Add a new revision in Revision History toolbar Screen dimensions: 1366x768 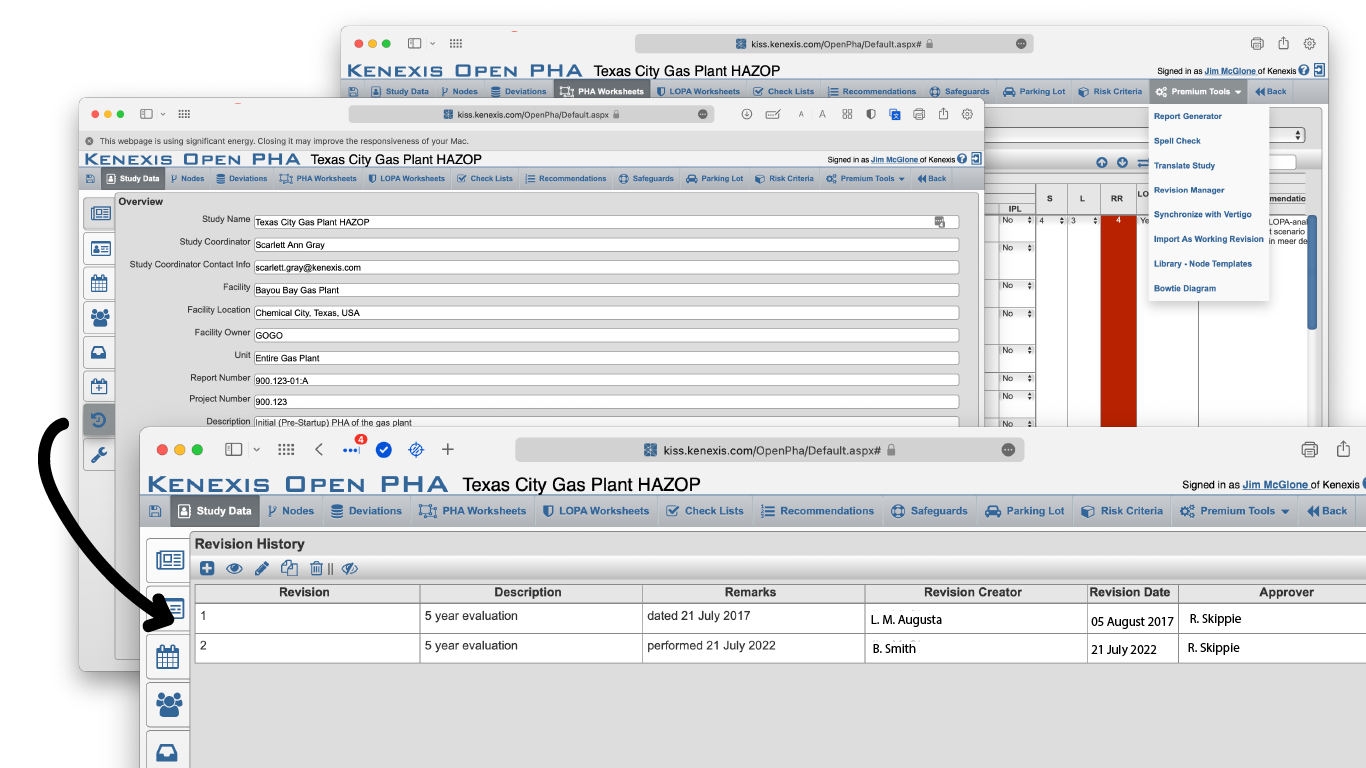click(207, 568)
